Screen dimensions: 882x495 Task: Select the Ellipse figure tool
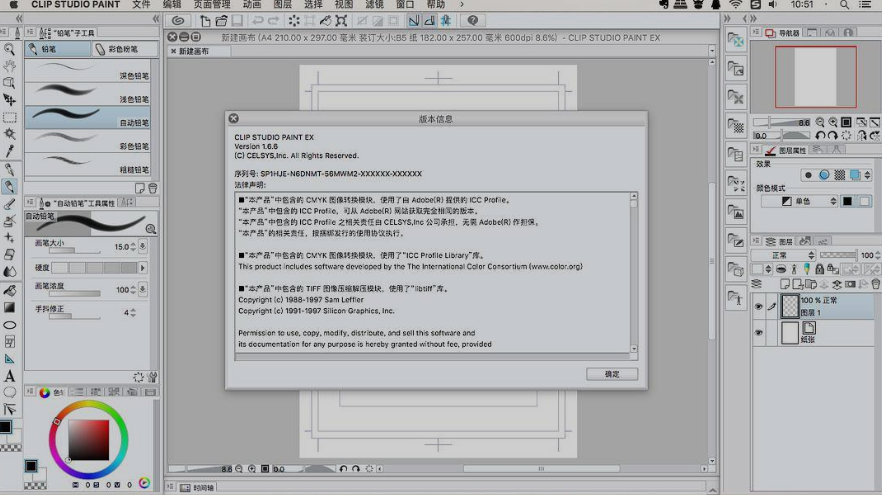click(10, 325)
